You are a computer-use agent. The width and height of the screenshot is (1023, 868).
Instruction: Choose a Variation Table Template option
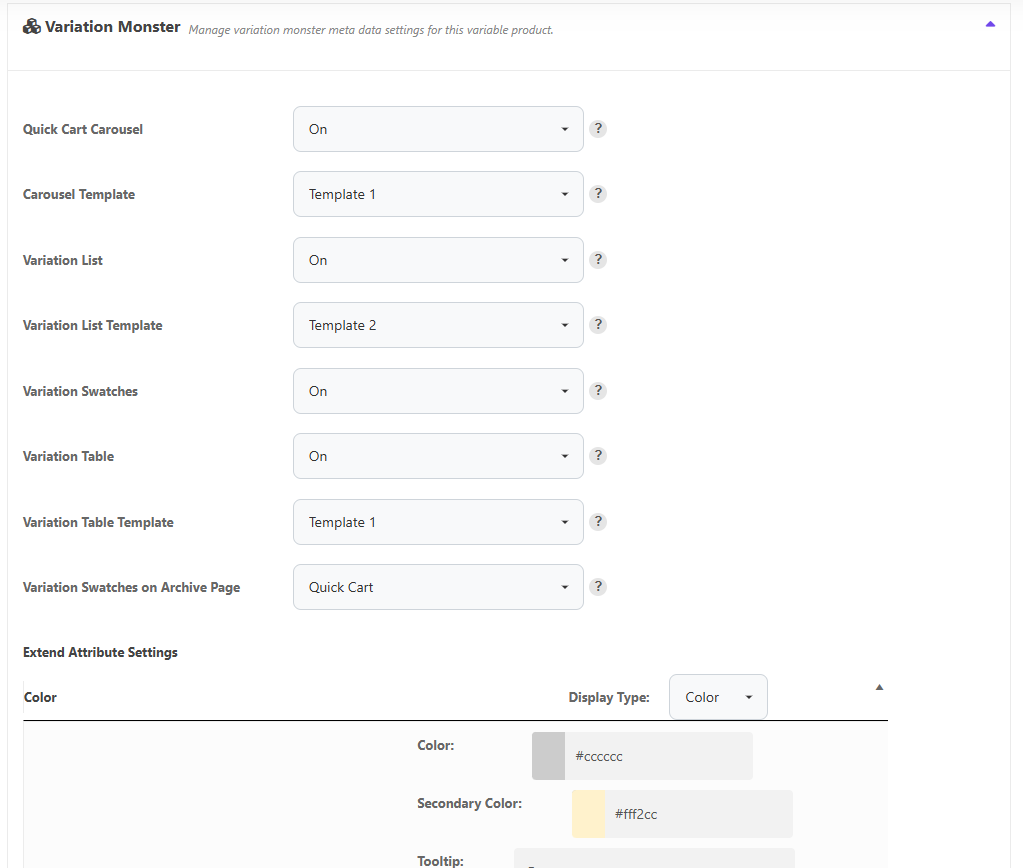pos(438,522)
